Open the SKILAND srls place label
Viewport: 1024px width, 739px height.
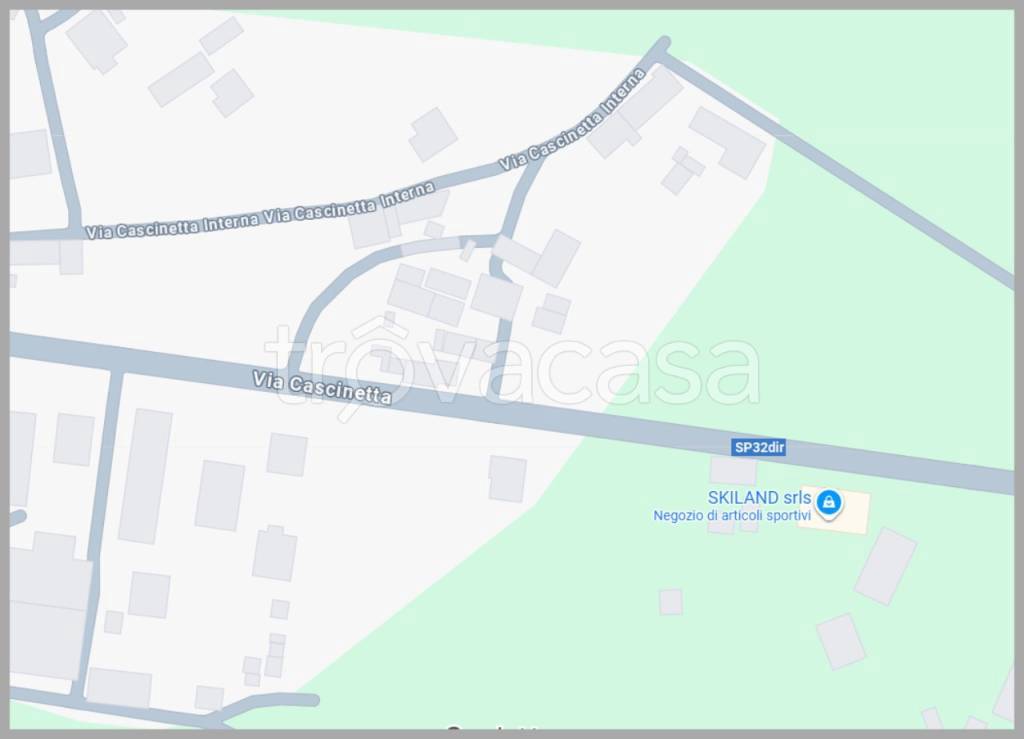[x=759, y=497]
